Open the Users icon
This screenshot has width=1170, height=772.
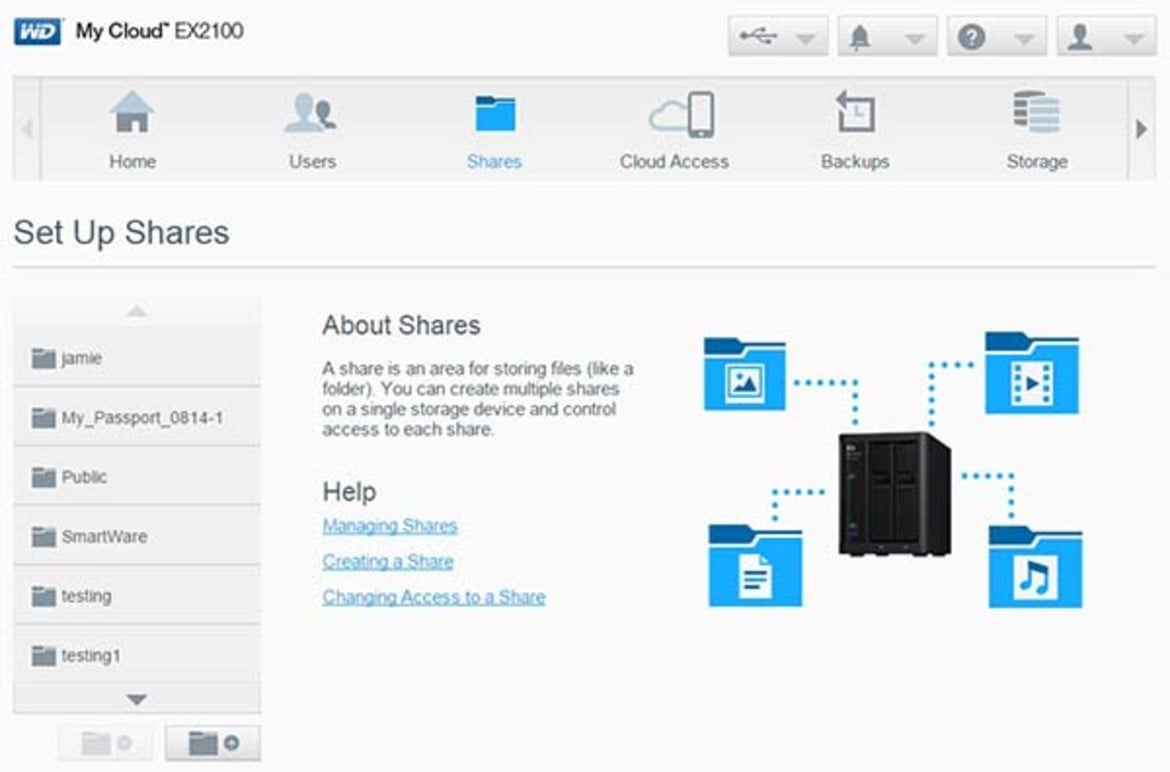310,113
